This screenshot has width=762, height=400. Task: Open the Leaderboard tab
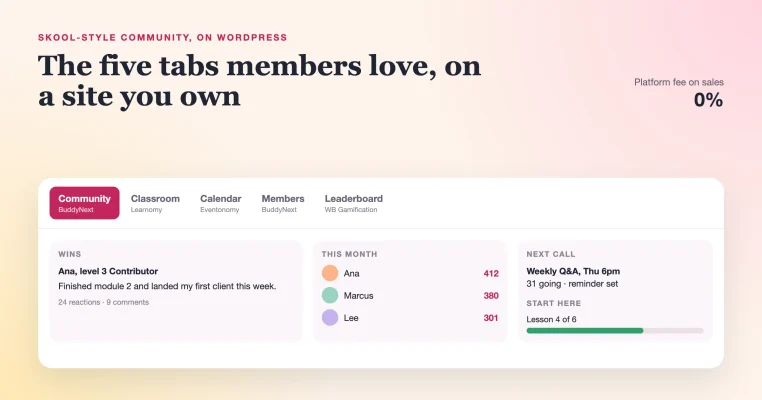point(354,203)
